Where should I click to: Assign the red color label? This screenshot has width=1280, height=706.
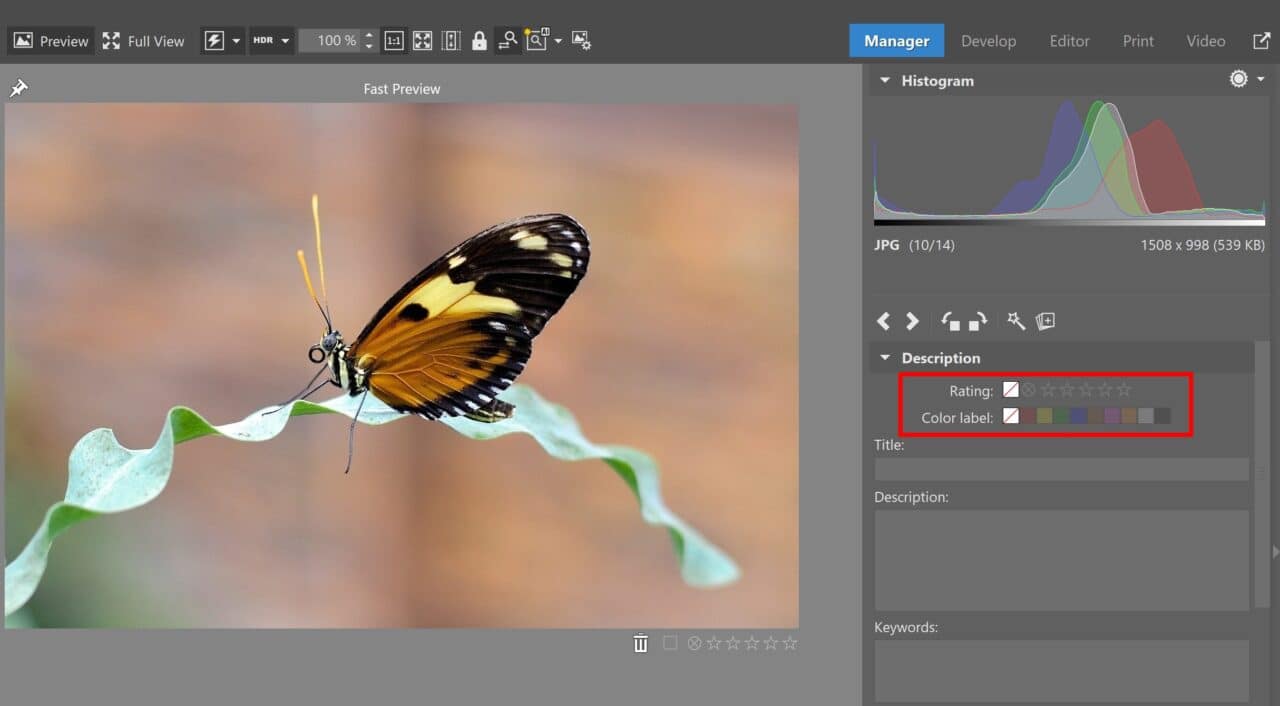(1028, 416)
